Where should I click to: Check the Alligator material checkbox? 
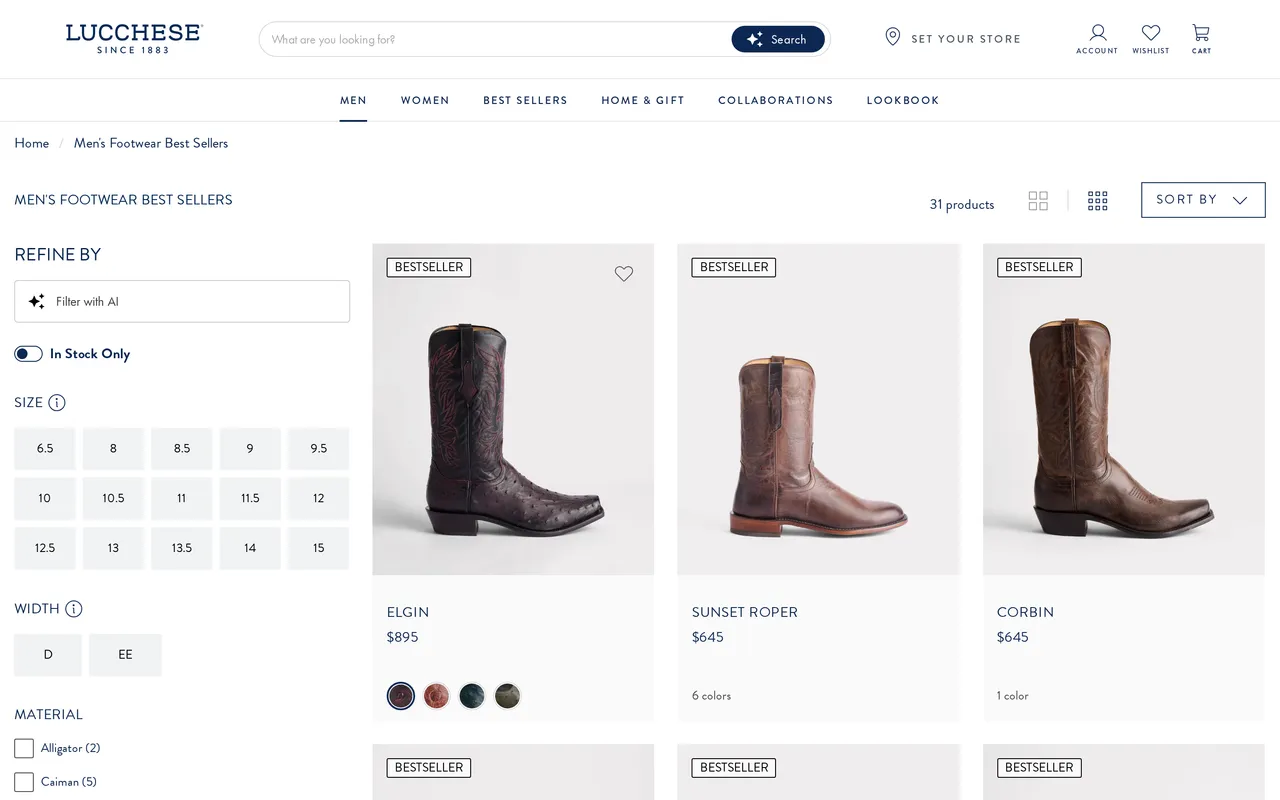(x=24, y=748)
